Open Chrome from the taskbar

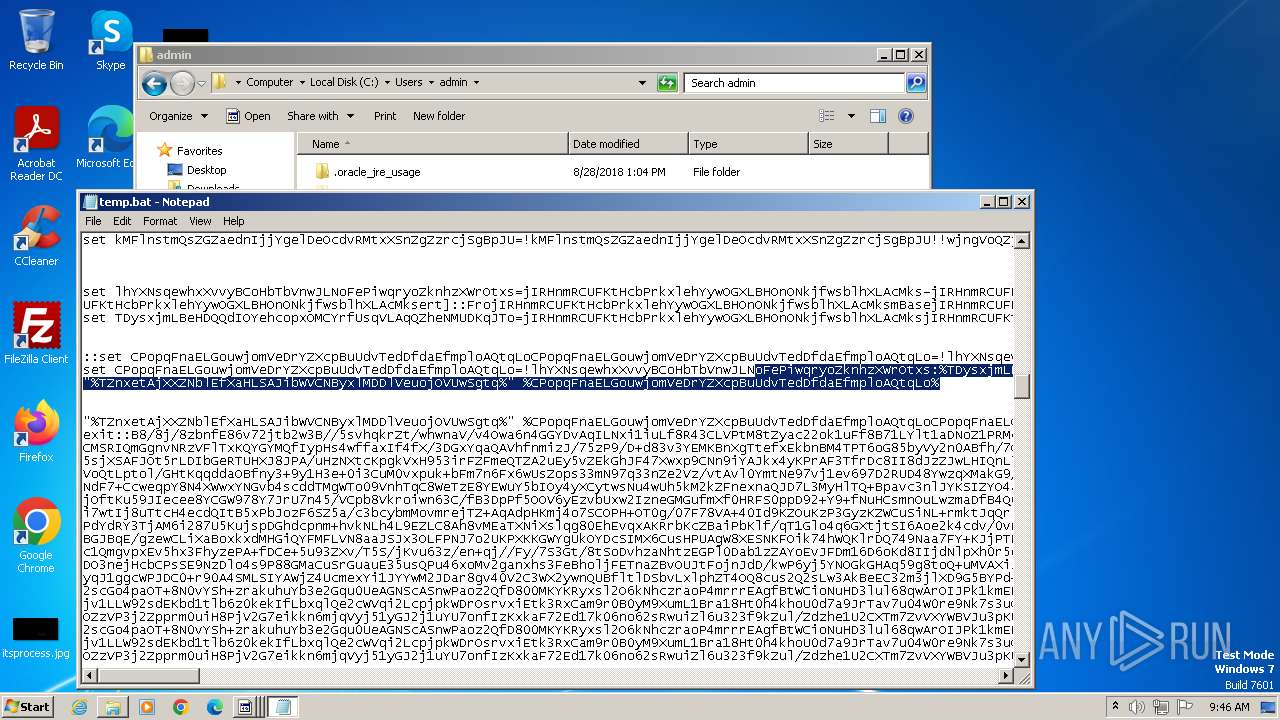pos(180,707)
